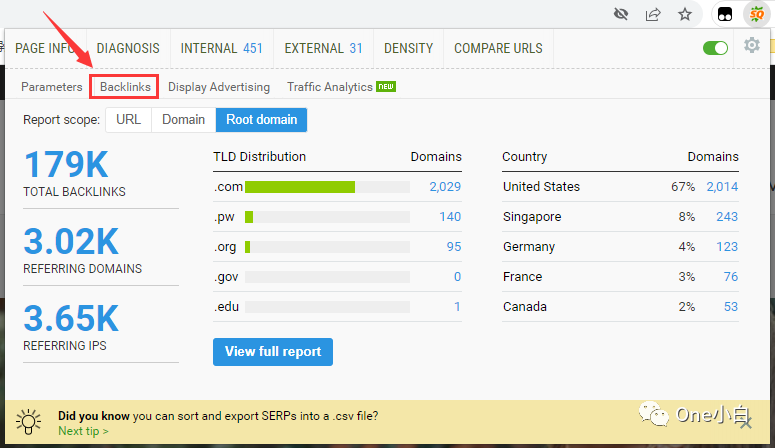Click the View full report button
This screenshot has width=775, height=448.
coord(273,352)
